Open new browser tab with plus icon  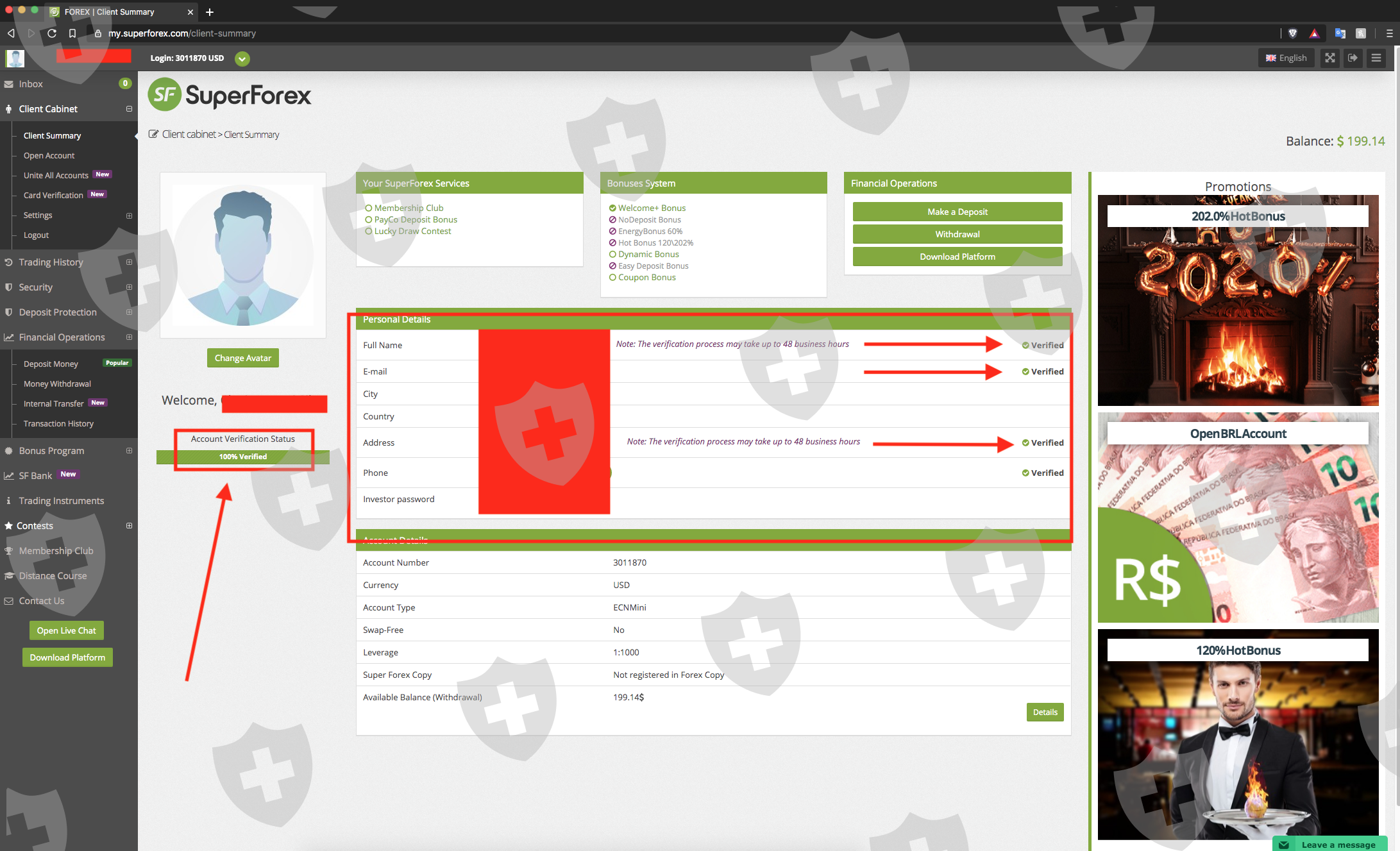[210, 12]
